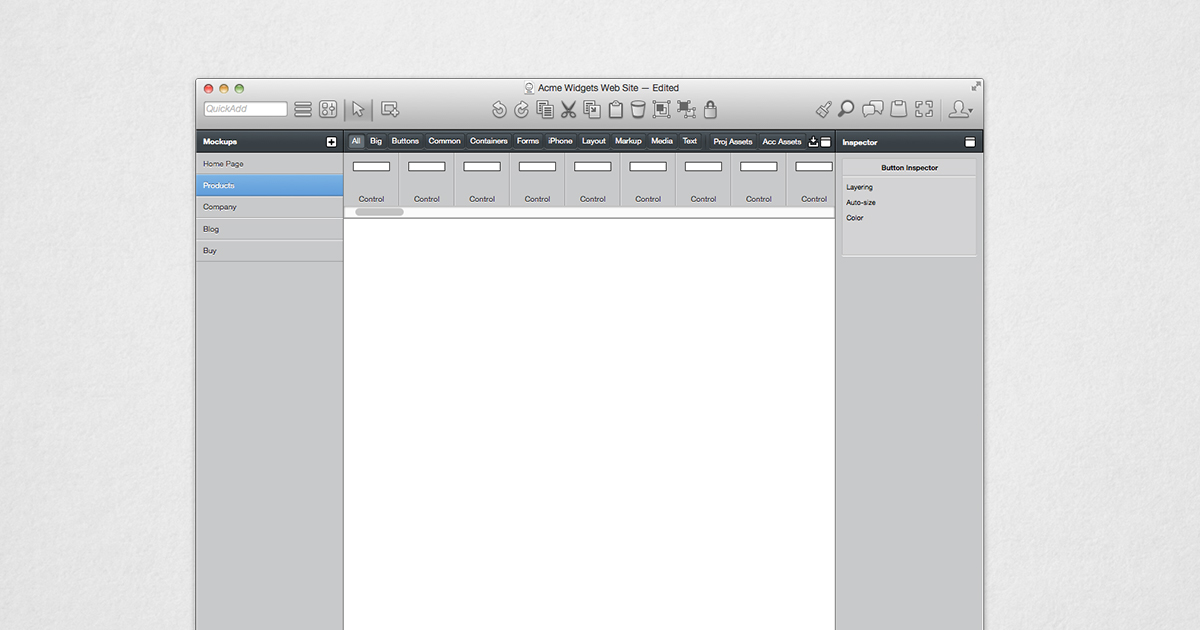Image resolution: width=1200 pixels, height=630 pixels.
Task: Switch to the iPhone category tab
Action: pos(560,141)
